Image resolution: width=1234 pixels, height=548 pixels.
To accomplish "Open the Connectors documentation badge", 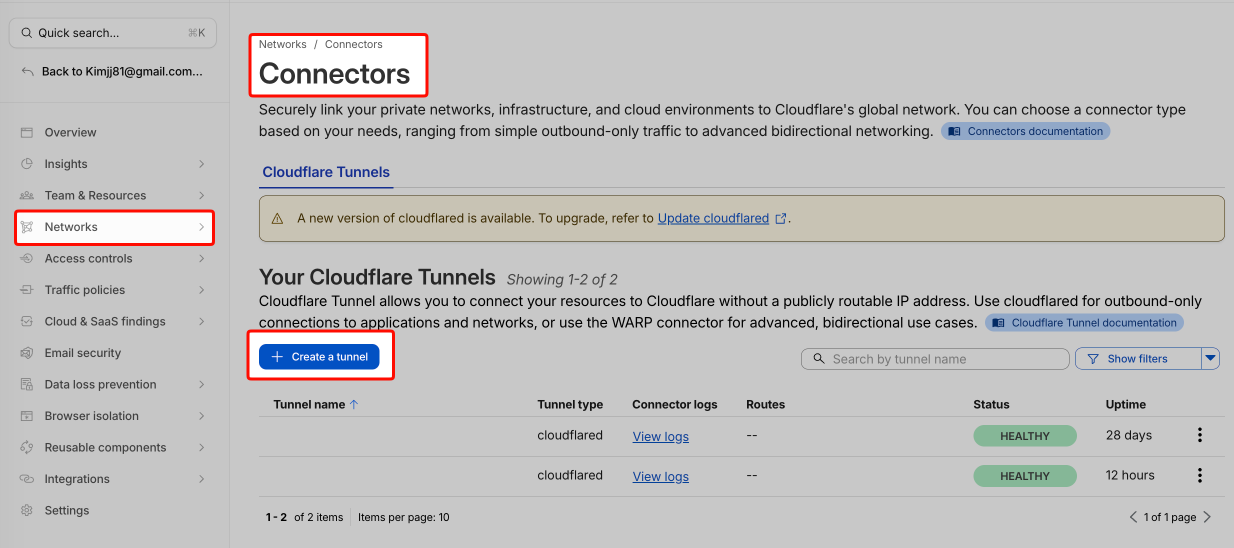I will (1025, 131).
